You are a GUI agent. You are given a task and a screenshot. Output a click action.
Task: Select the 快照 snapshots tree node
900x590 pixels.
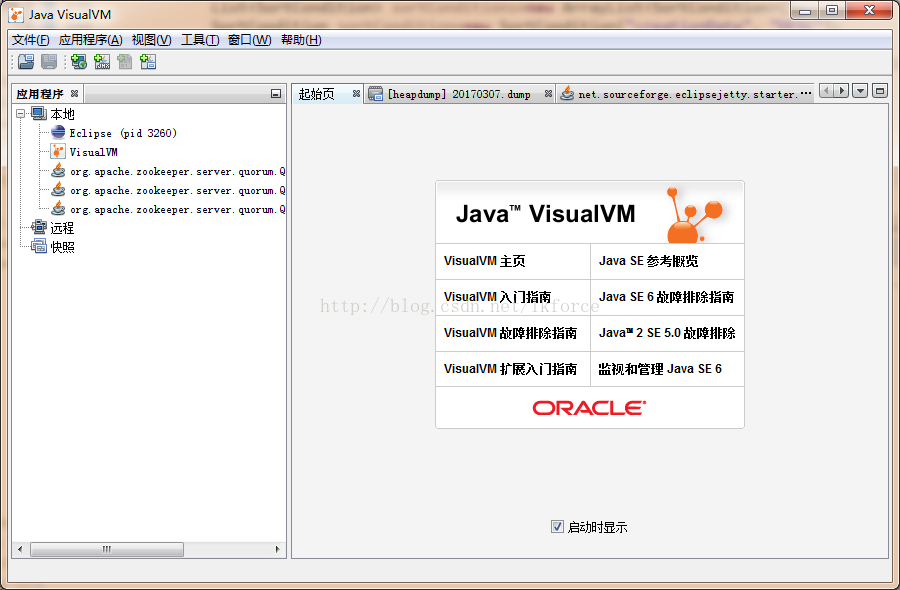tap(62, 247)
